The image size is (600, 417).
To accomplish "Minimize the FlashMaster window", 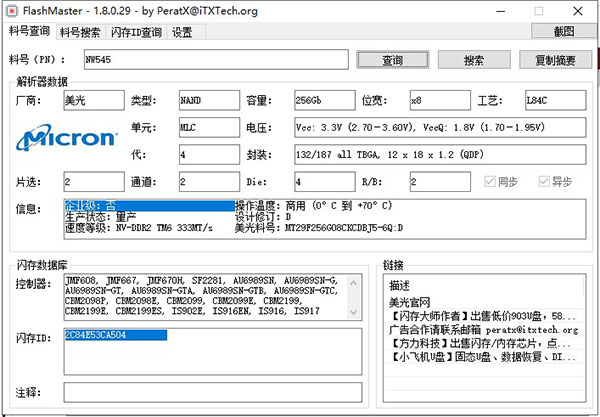I will point(501,11).
